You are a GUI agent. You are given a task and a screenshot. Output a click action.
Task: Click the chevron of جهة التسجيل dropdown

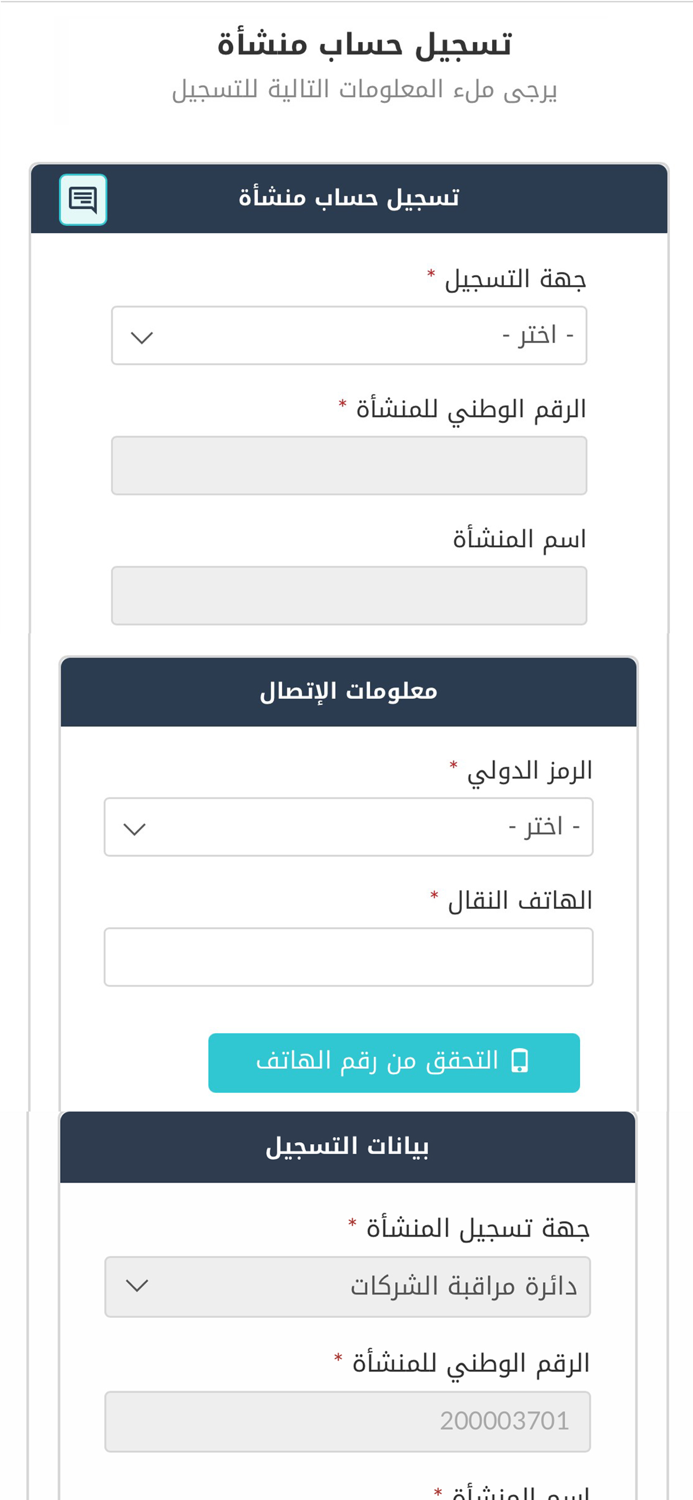[141, 334]
